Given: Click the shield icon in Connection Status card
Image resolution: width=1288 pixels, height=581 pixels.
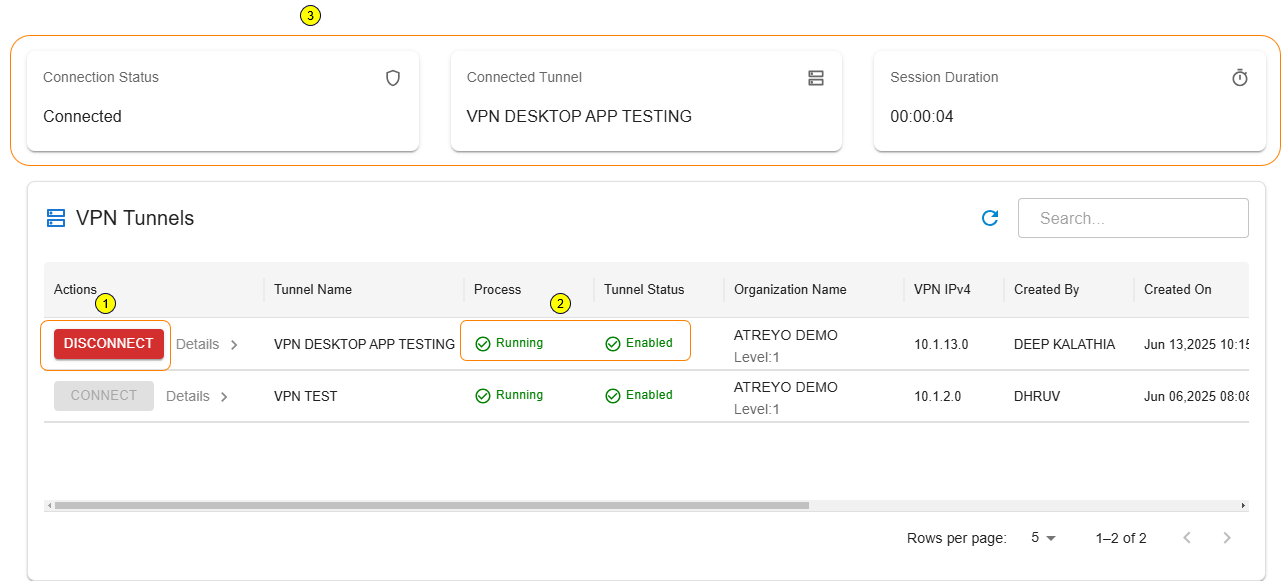Looking at the screenshot, I should coord(393,78).
